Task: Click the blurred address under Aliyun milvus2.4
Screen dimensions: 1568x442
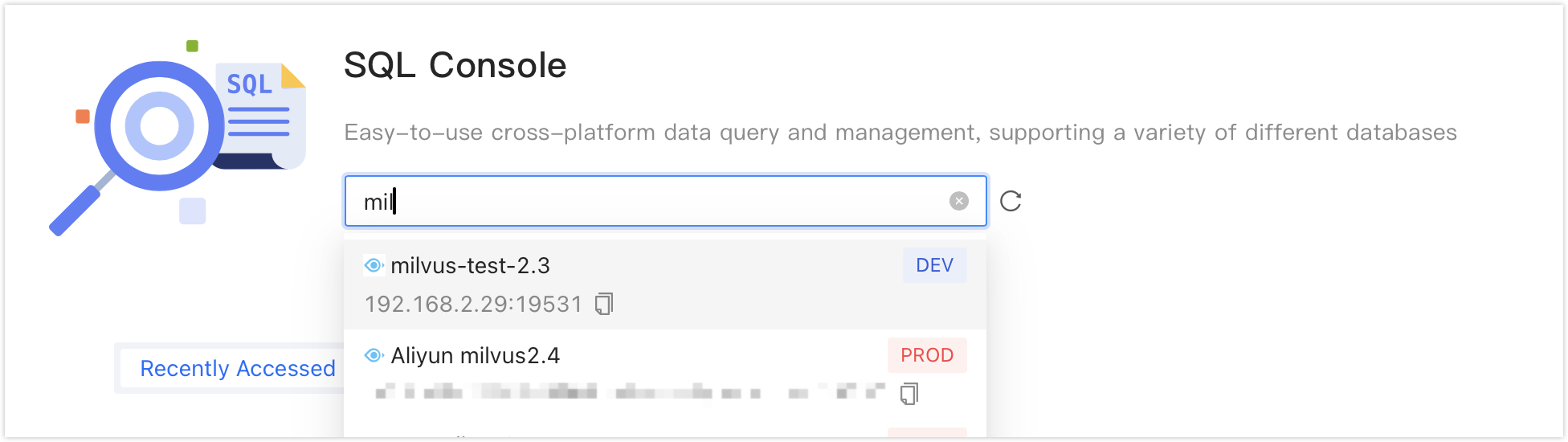Action: coord(631,392)
